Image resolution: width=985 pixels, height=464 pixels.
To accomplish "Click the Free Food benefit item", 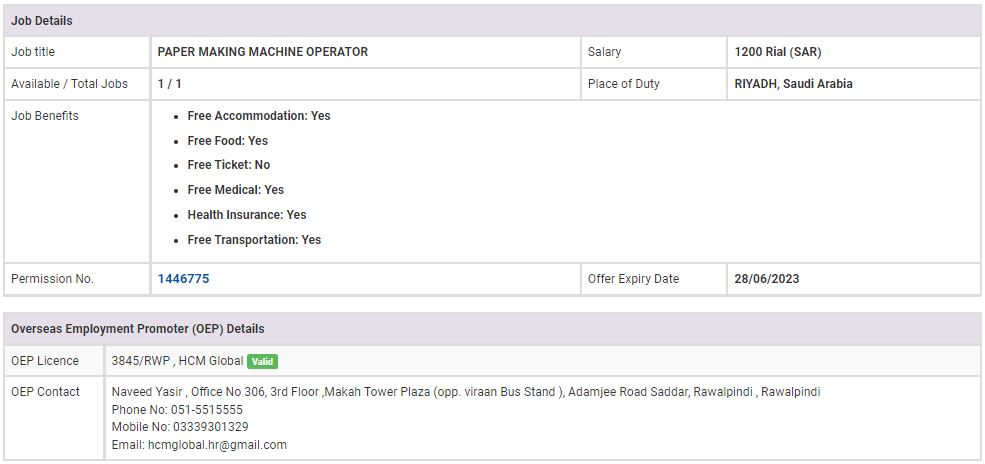I will 227,141.
